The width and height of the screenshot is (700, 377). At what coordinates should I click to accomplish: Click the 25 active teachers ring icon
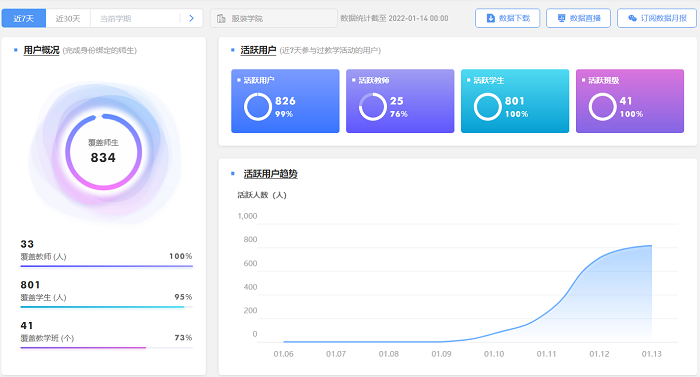coord(373,107)
